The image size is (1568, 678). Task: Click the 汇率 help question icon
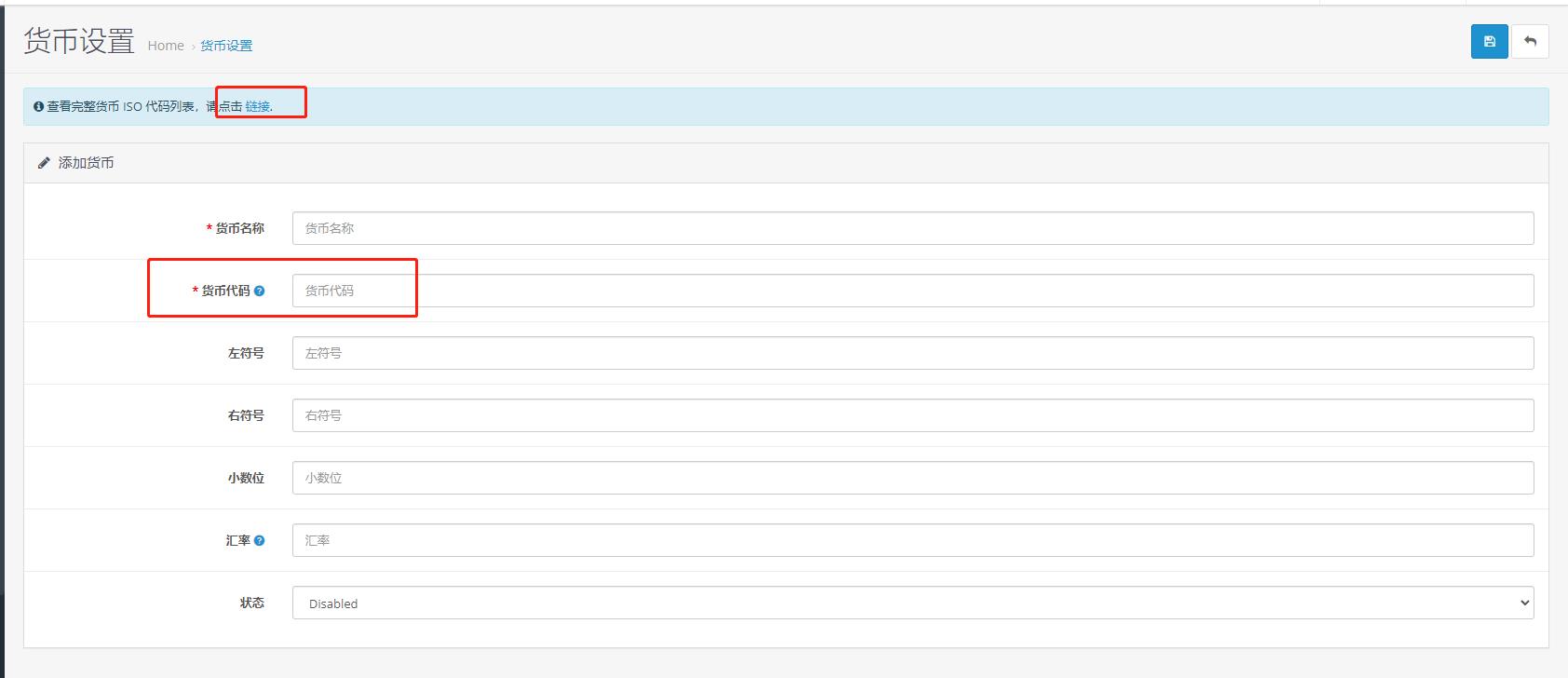(x=260, y=540)
